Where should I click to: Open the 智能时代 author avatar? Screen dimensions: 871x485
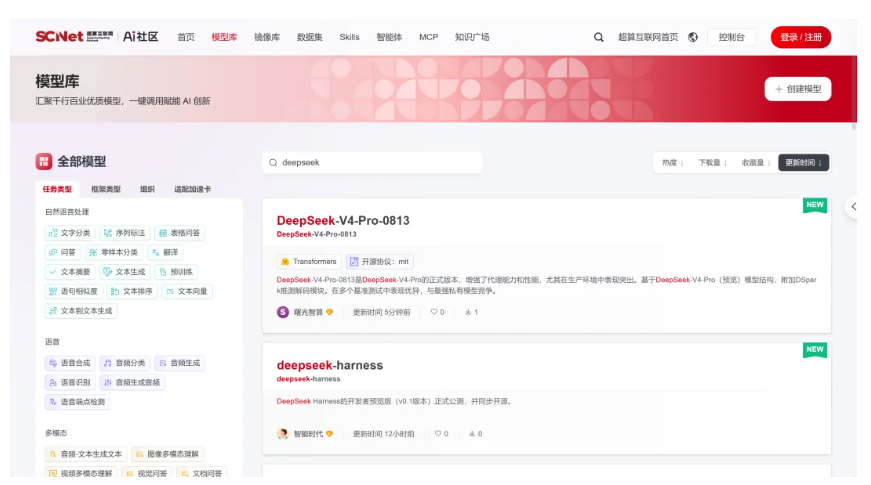pyautogui.click(x=283, y=434)
